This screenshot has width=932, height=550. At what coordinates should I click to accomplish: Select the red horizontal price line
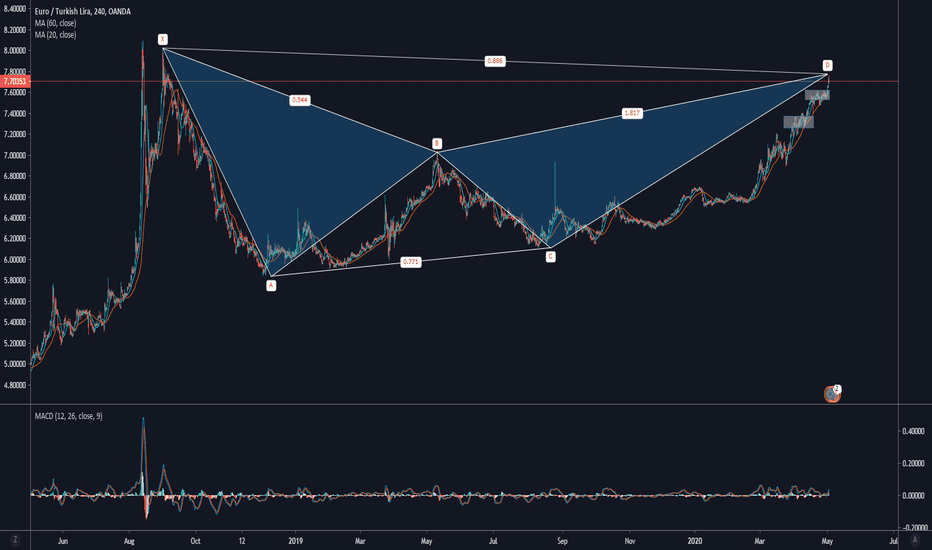464,81
